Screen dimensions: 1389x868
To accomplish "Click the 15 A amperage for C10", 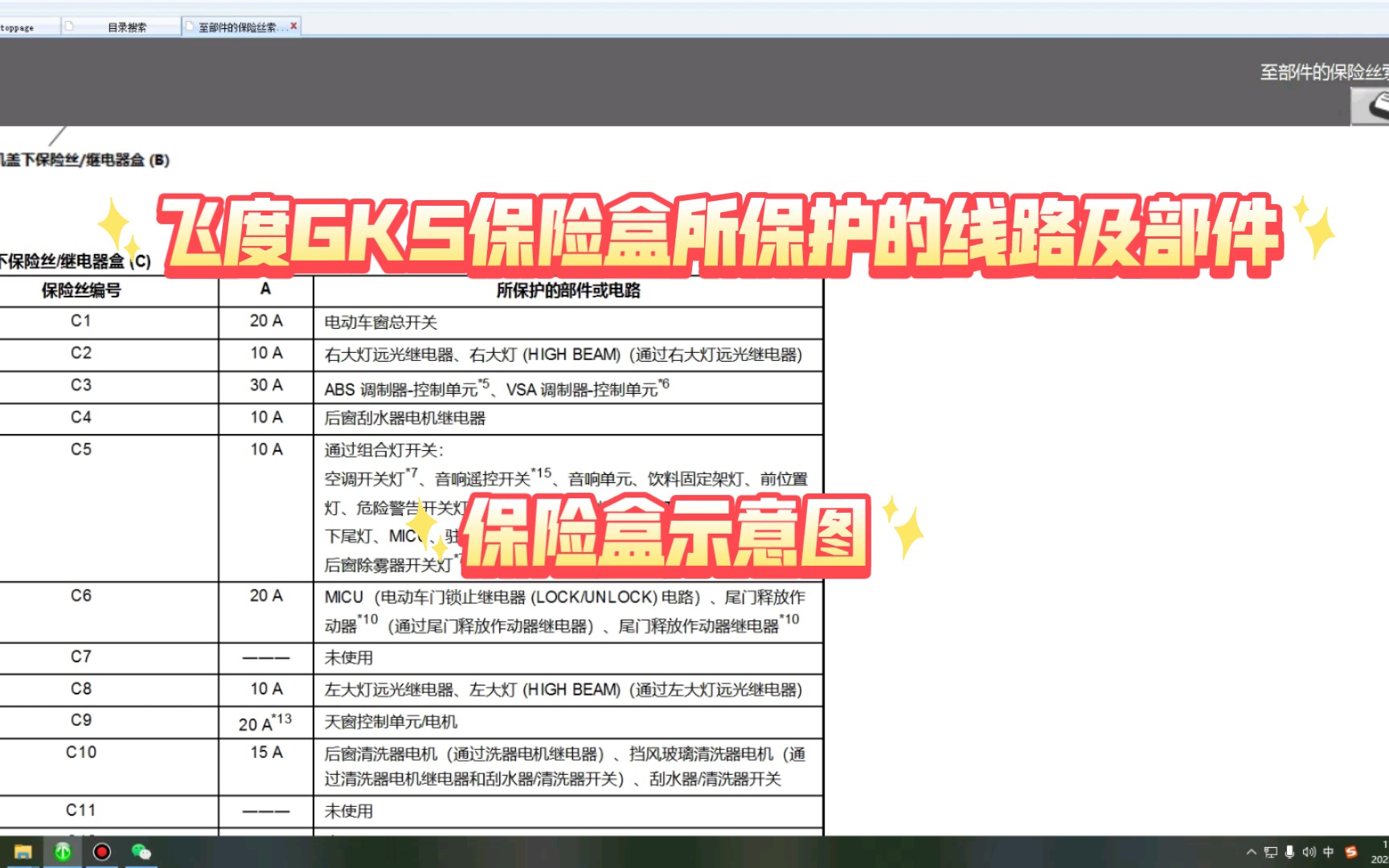I will [x=266, y=752].
